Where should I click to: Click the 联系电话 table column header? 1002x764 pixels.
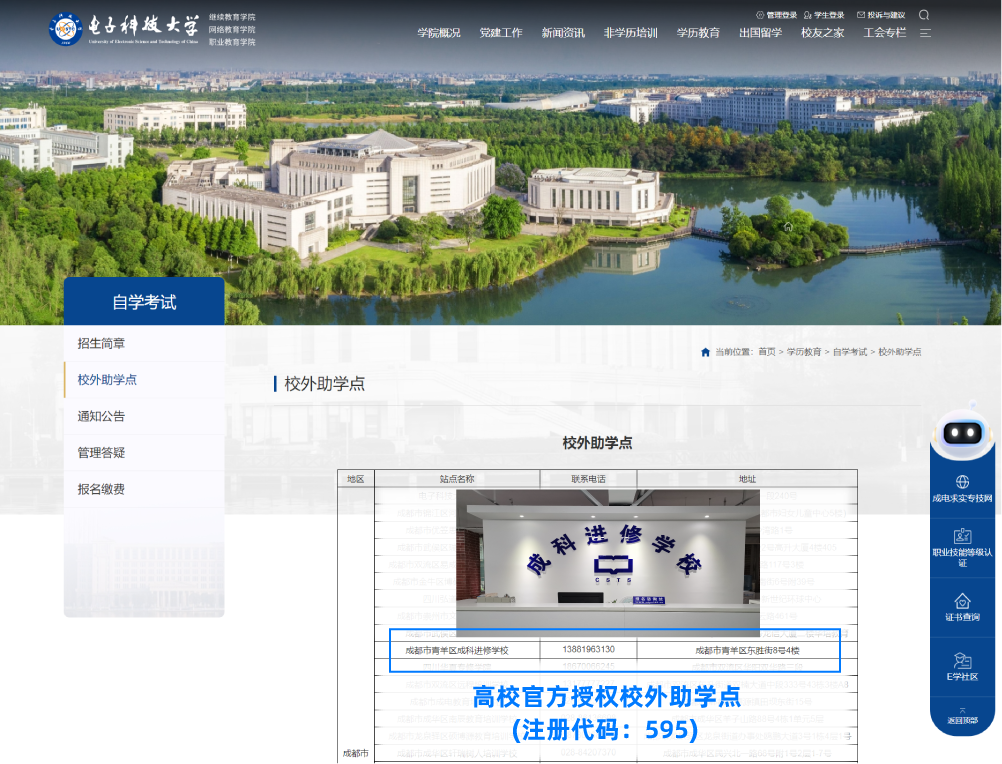click(x=589, y=479)
